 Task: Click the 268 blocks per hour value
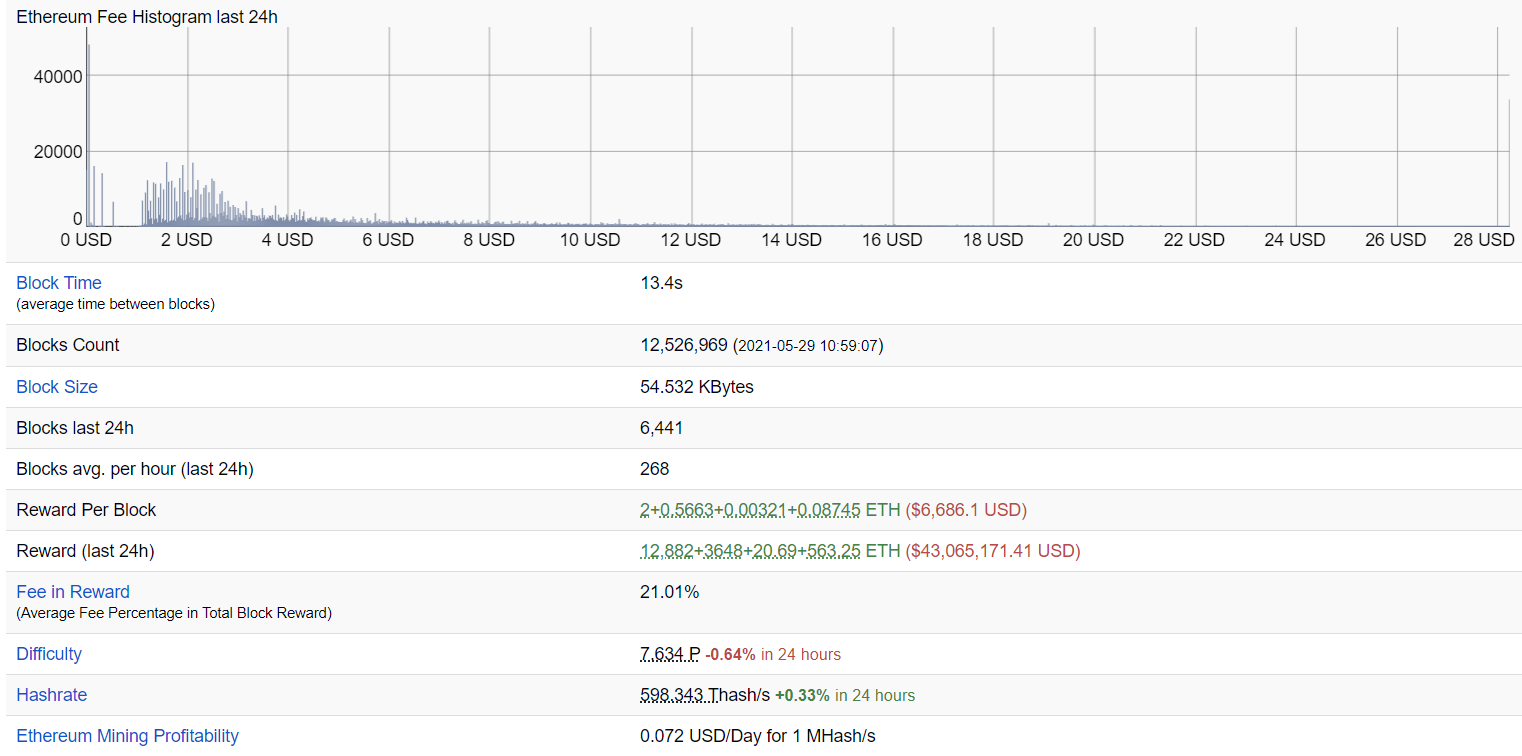[x=655, y=469]
